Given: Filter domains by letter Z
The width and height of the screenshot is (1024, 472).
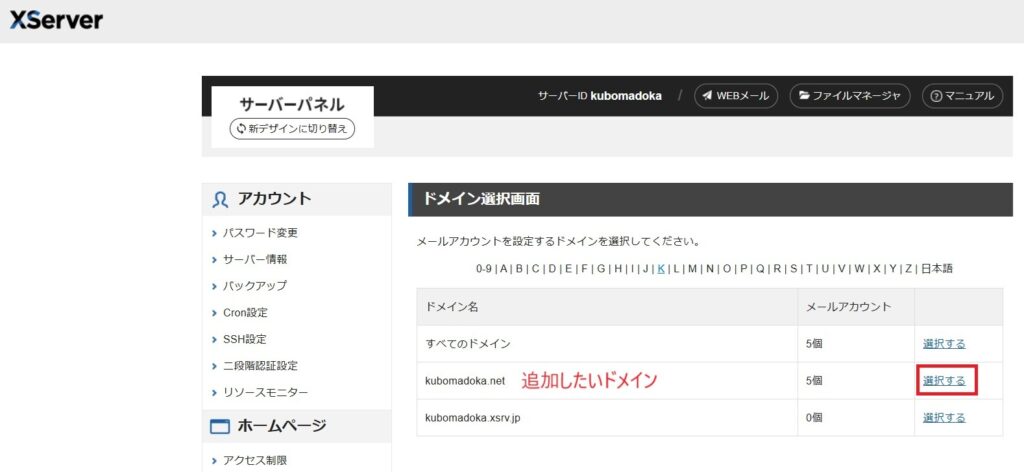Looking at the screenshot, I should click(x=909, y=268).
